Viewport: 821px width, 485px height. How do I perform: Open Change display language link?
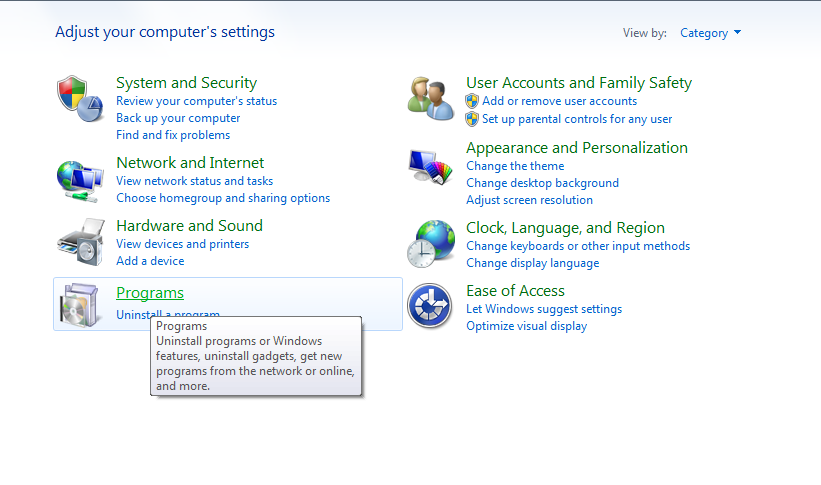(532, 263)
